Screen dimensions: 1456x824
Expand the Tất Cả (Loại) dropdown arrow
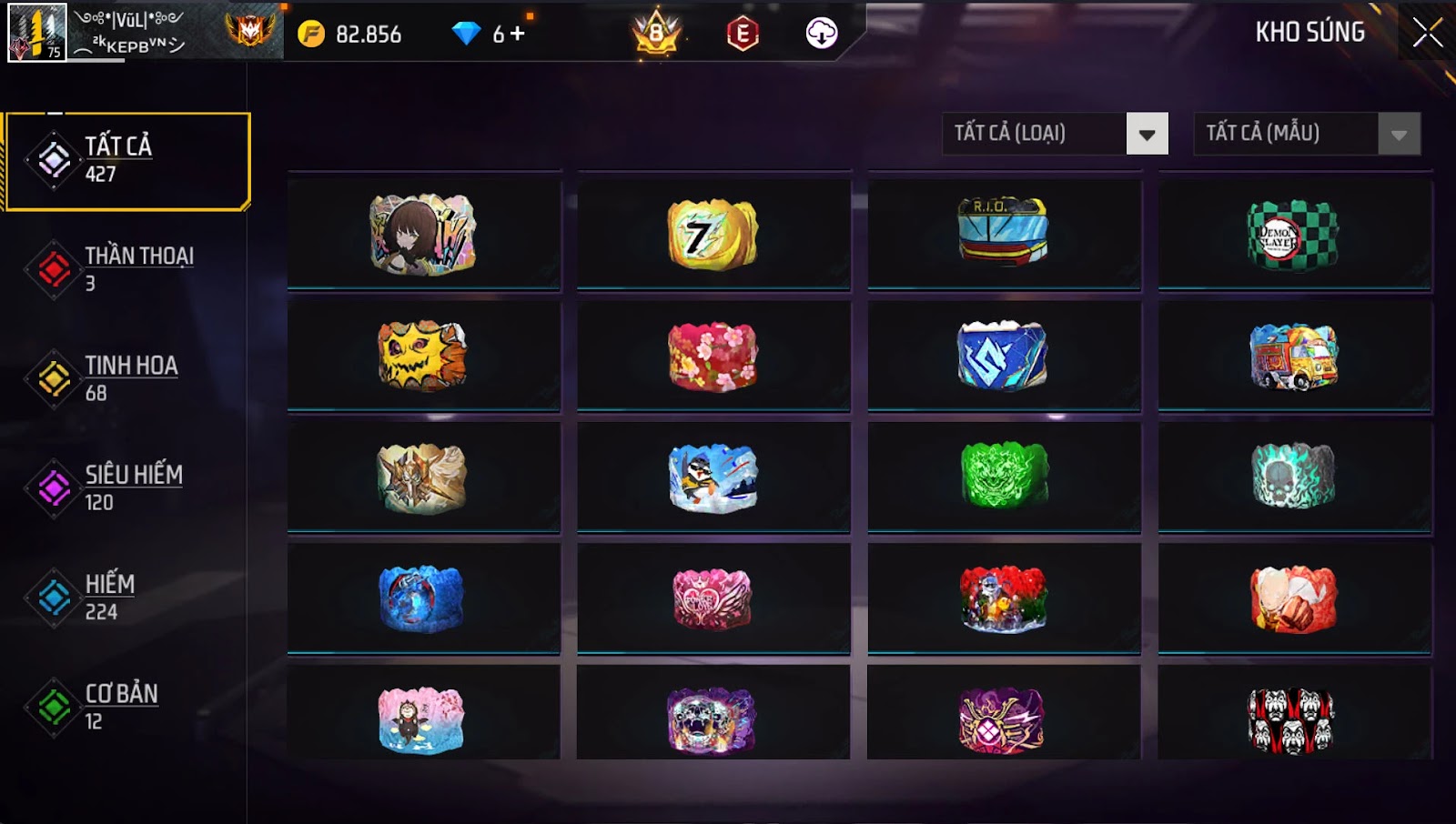click(x=1147, y=134)
